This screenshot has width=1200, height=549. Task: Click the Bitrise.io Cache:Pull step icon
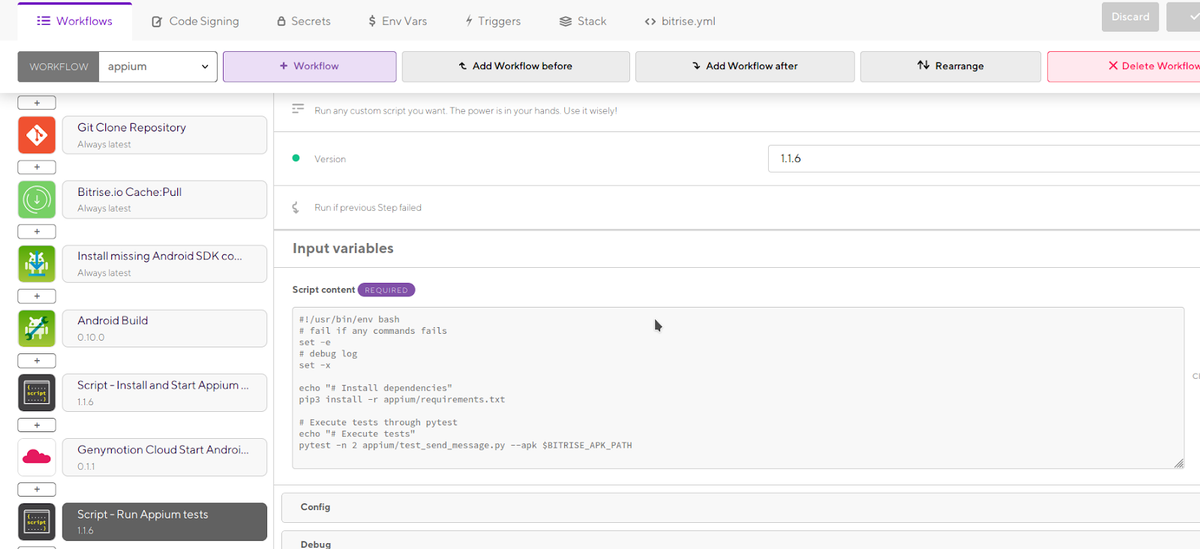pyautogui.click(x=36, y=199)
